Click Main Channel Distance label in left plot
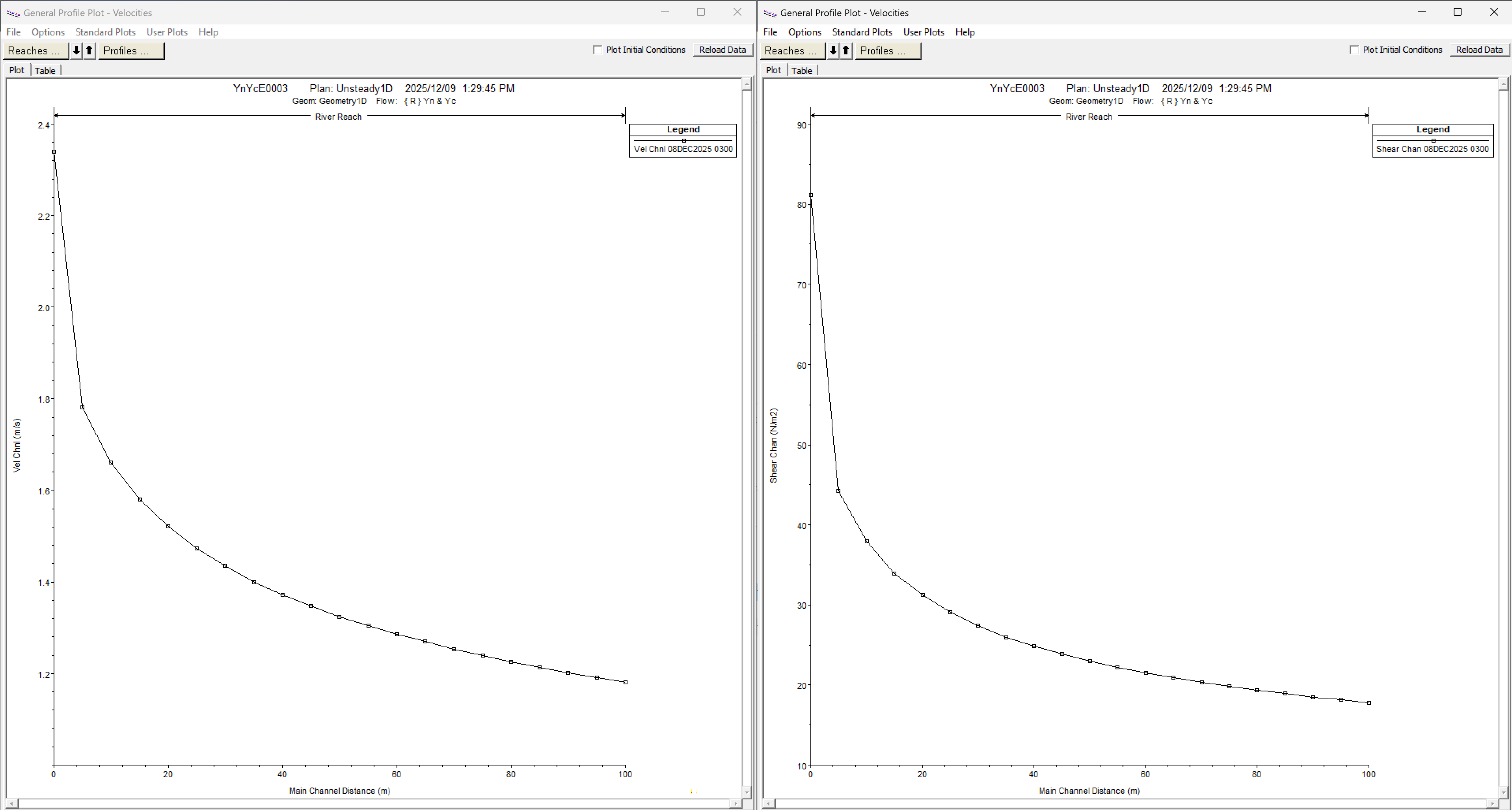The height and width of the screenshot is (810, 1512). tap(339, 791)
